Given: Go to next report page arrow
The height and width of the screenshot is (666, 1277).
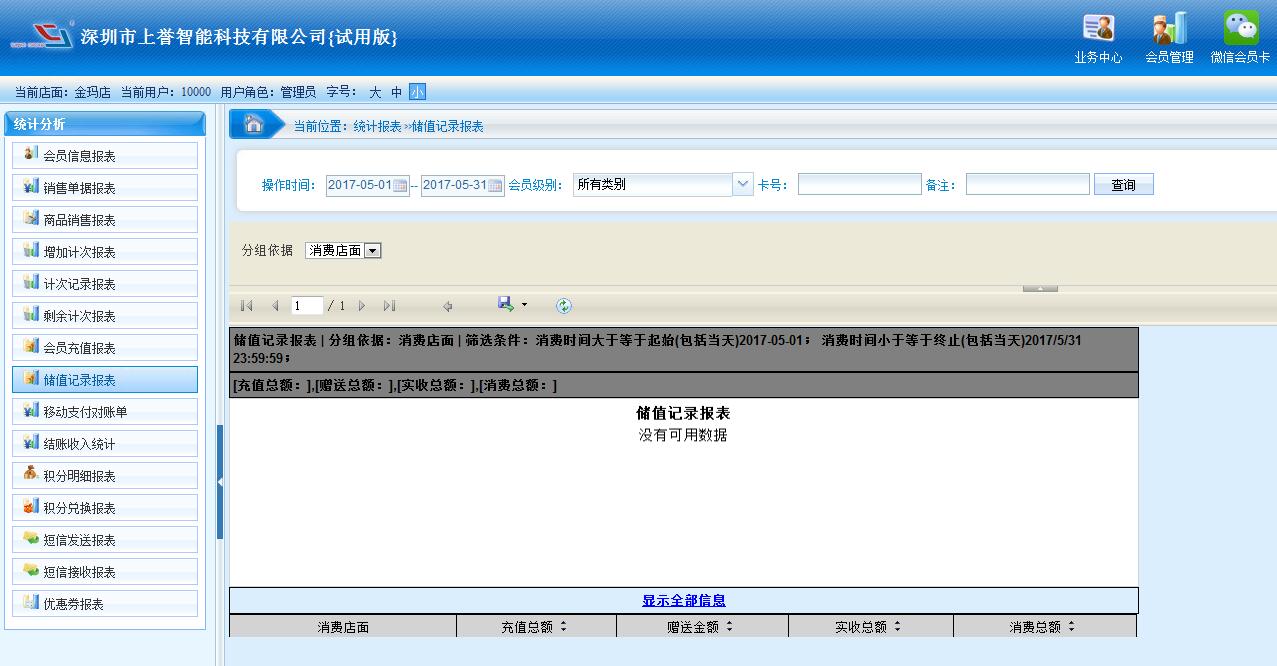Looking at the screenshot, I should [362, 306].
